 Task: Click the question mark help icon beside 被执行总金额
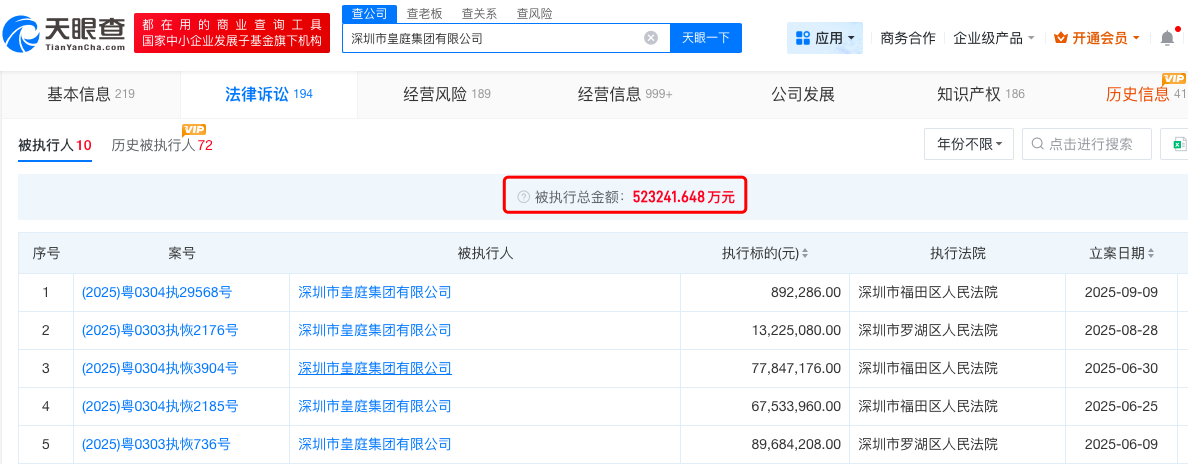click(x=523, y=197)
